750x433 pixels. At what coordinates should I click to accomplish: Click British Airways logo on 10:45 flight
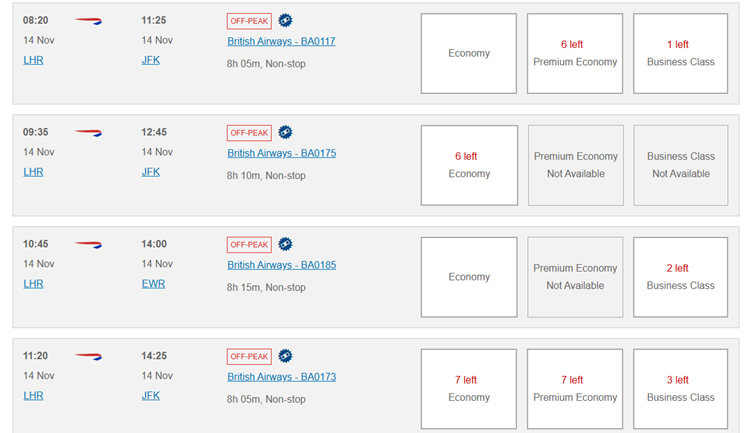pos(88,245)
